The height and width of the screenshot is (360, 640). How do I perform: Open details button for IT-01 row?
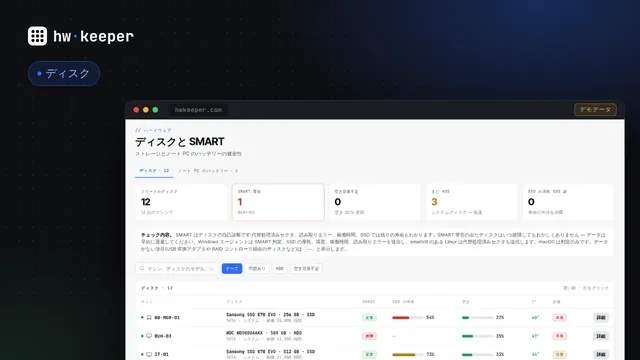601,354
